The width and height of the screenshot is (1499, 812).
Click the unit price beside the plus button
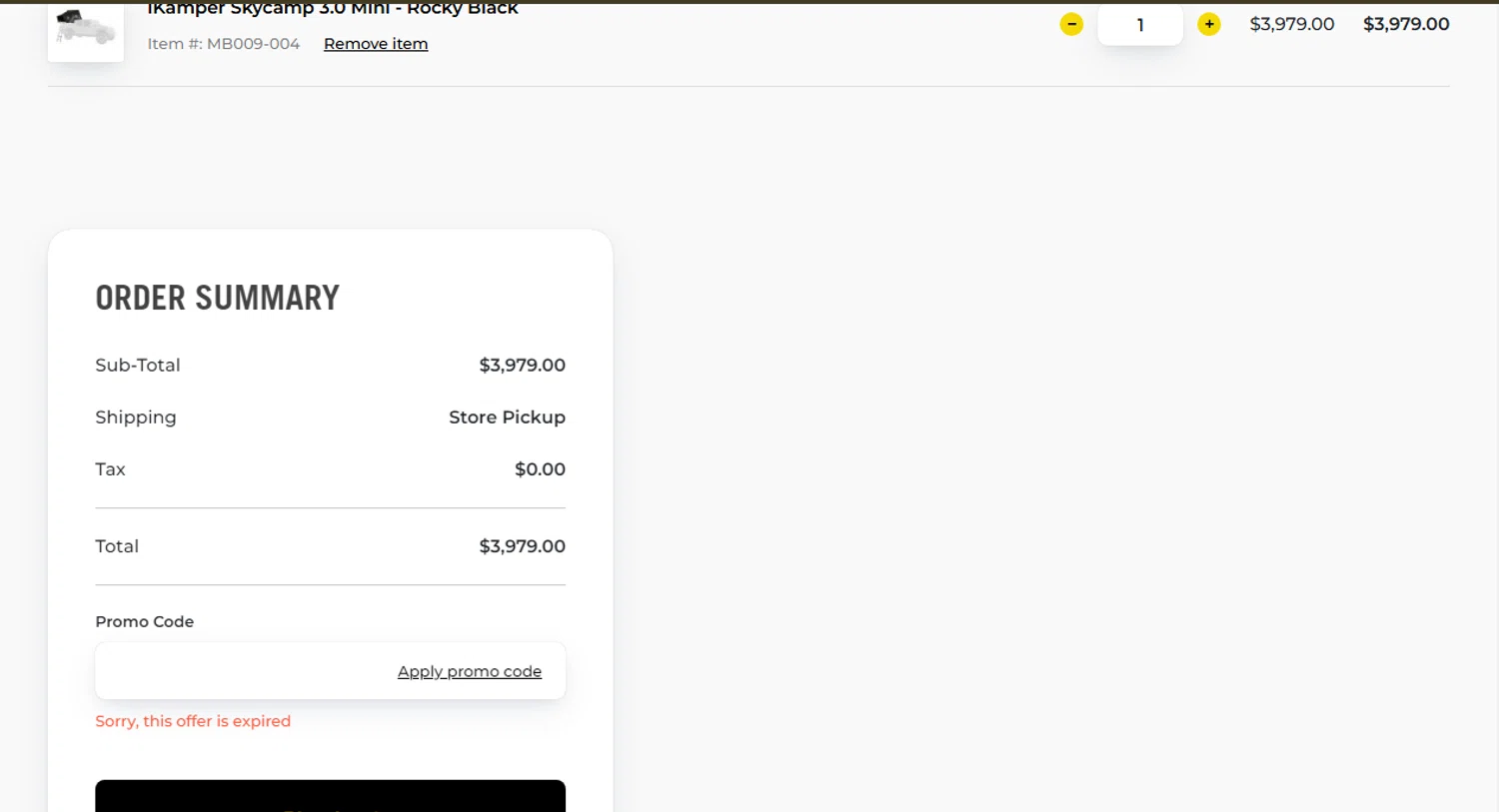(1291, 24)
